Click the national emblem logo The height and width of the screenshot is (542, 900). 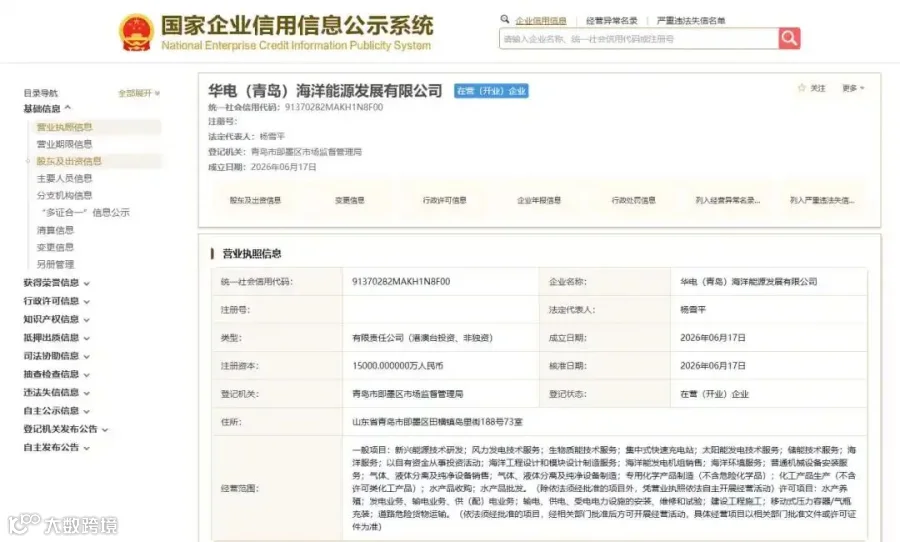coord(136,32)
